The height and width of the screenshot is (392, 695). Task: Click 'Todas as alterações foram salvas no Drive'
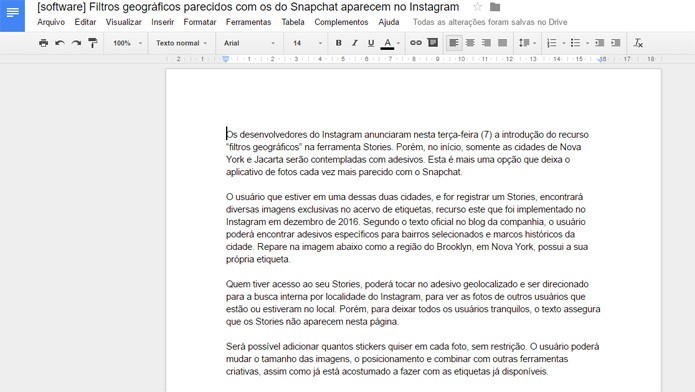[490, 22]
